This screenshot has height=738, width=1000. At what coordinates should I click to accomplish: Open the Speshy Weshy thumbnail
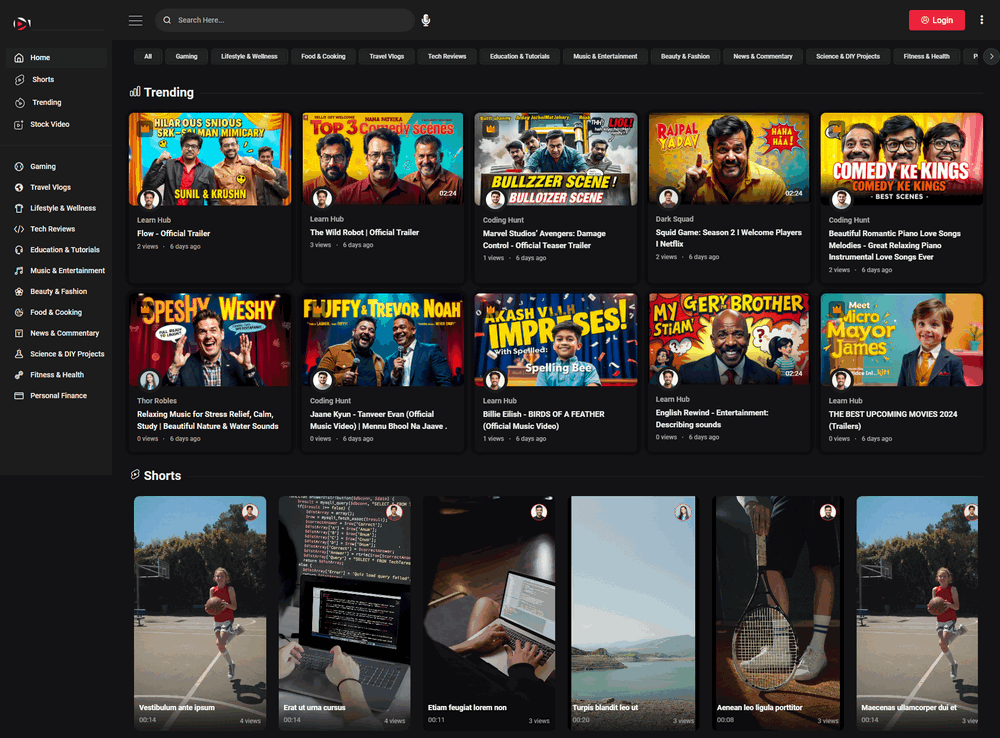[x=210, y=340]
